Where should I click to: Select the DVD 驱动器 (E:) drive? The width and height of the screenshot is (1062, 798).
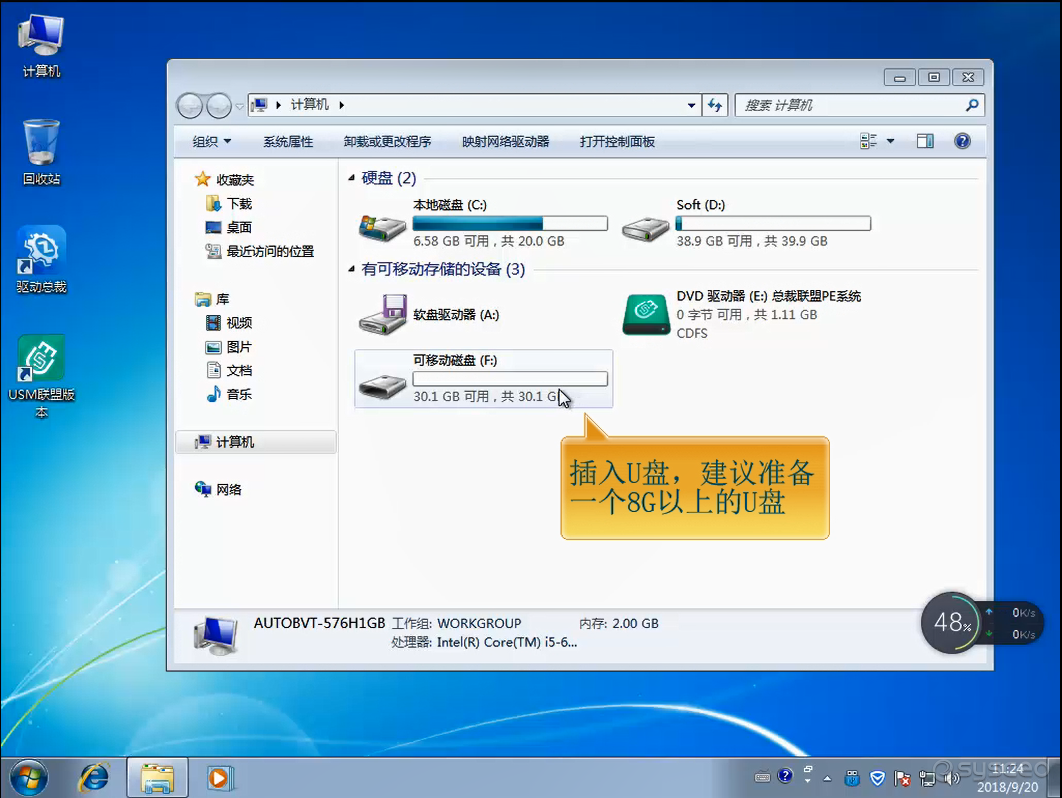click(x=742, y=314)
